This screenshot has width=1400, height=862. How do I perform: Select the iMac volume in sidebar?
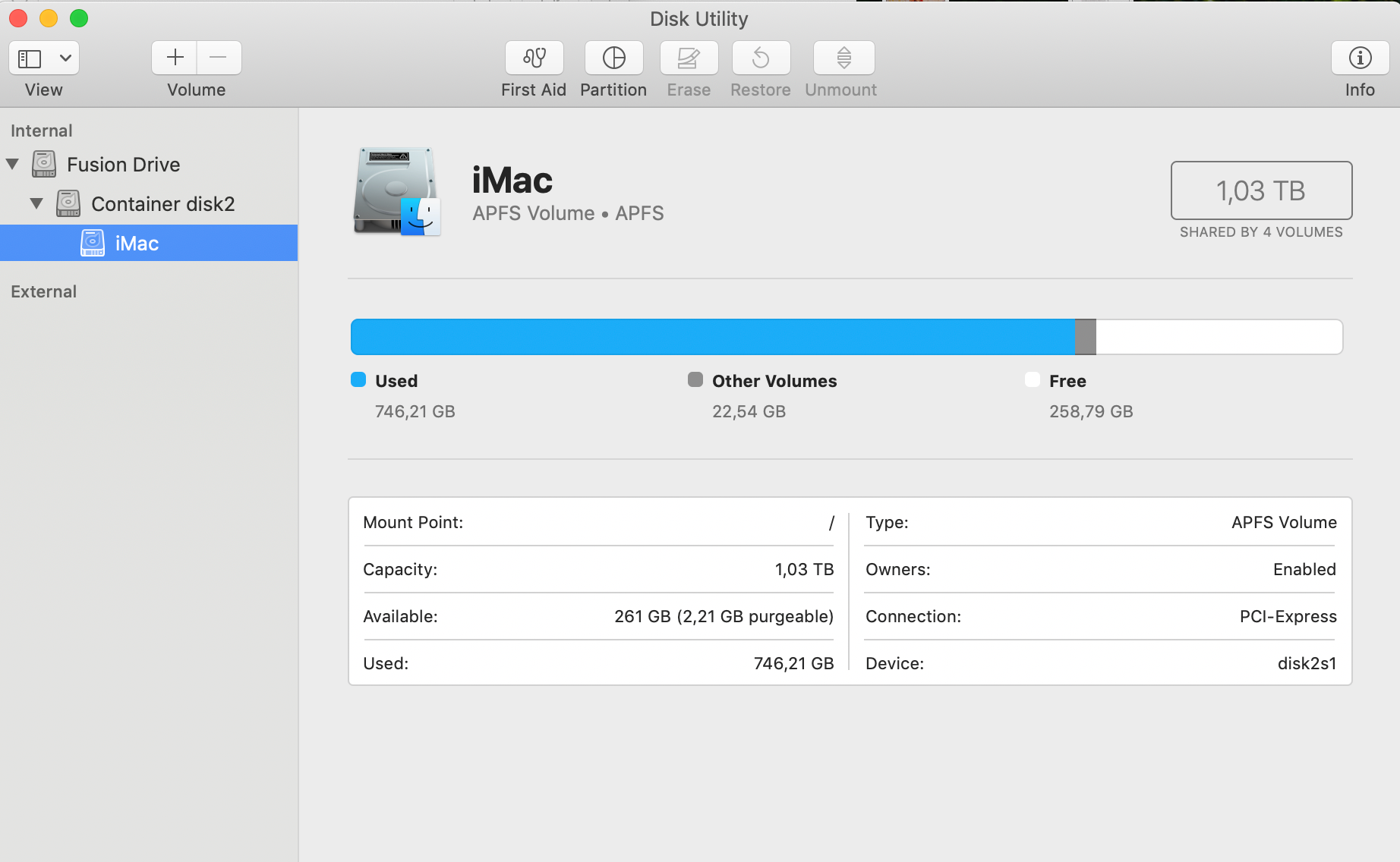[x=149, y=243]
